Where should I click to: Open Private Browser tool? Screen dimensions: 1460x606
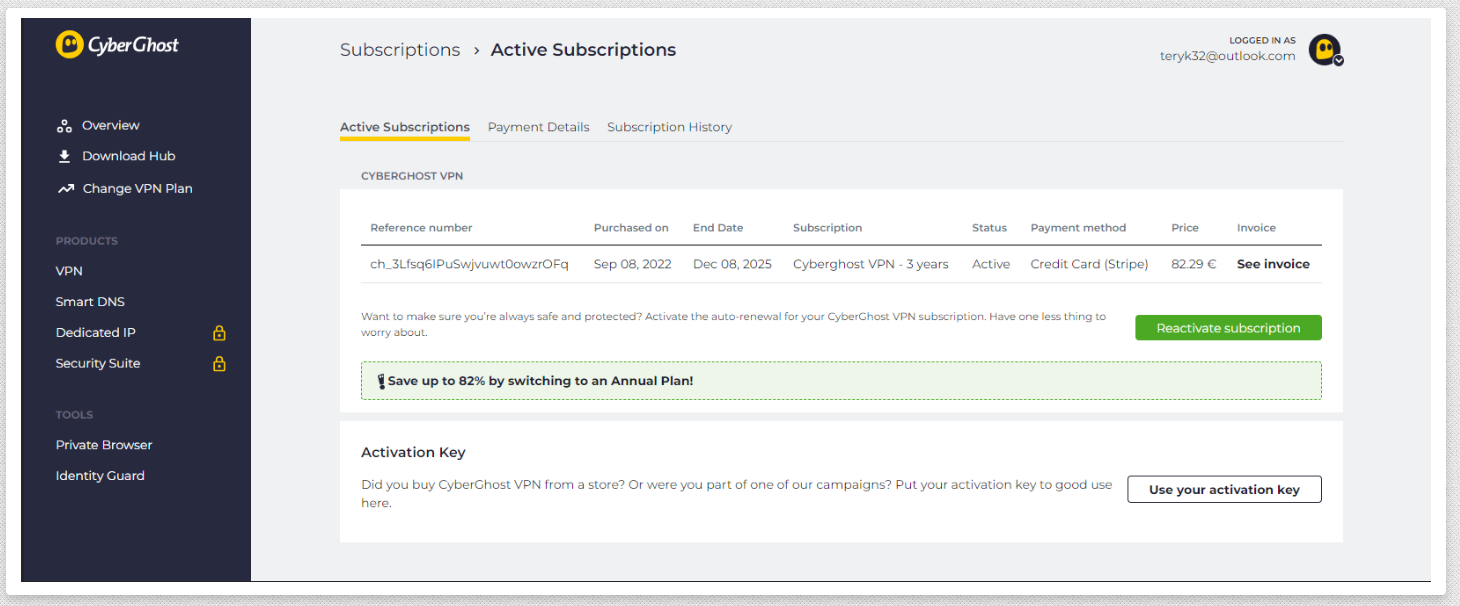104,445
